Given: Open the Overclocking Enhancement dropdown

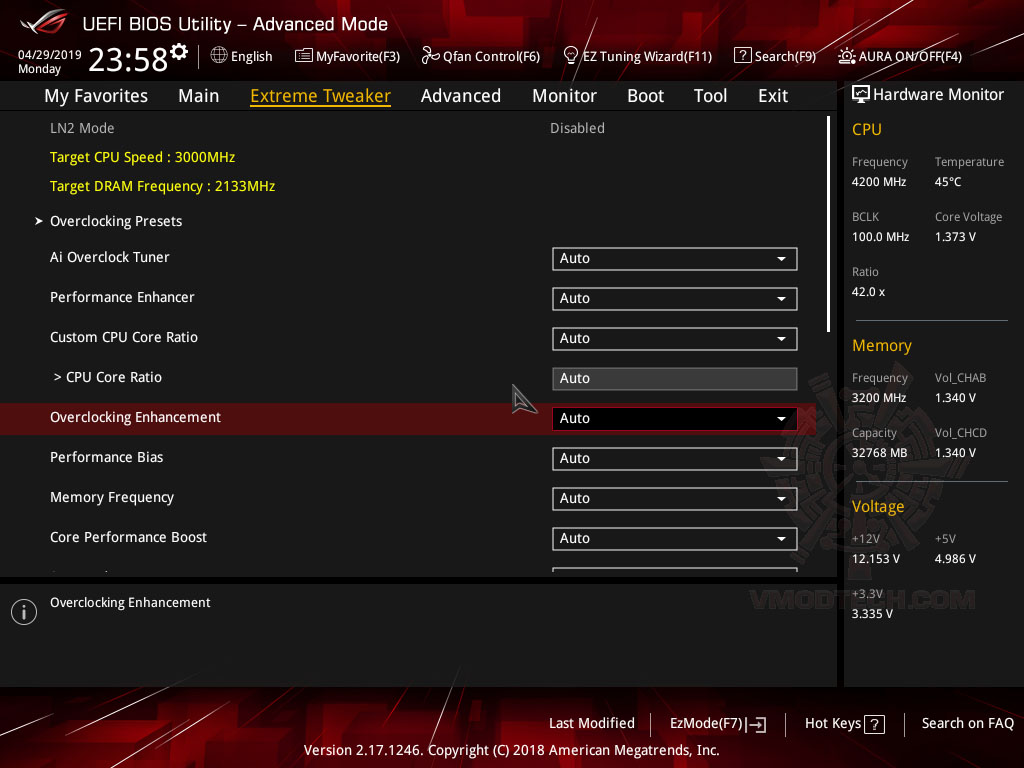Looking at the screenshot, I should (674, 419).
